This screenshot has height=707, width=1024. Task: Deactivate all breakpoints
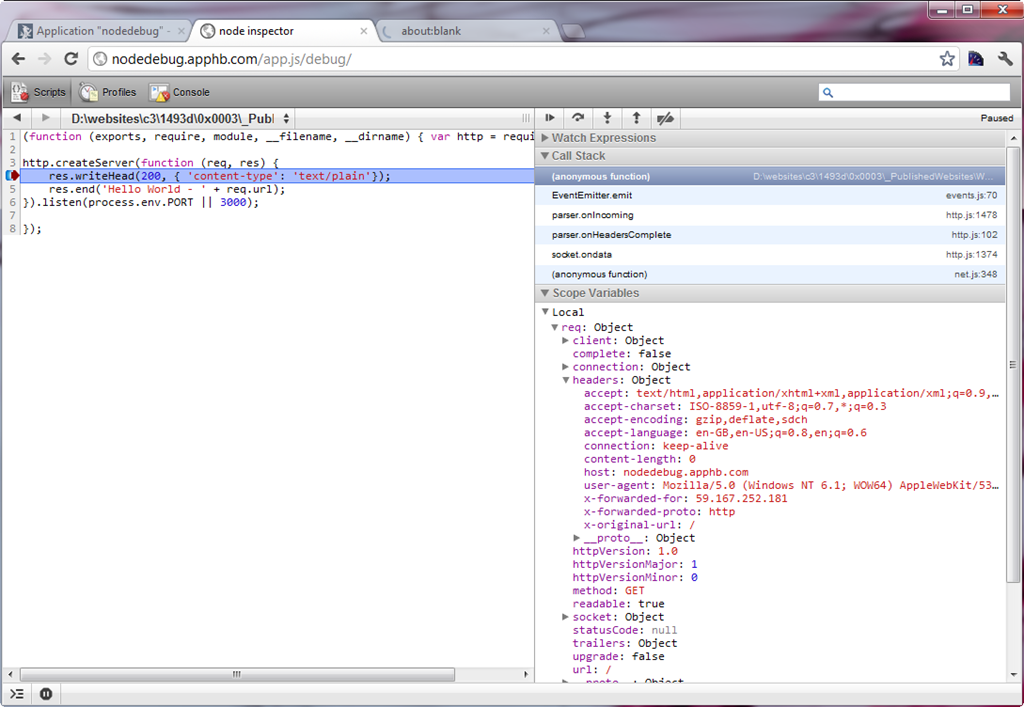click(665, 118)
